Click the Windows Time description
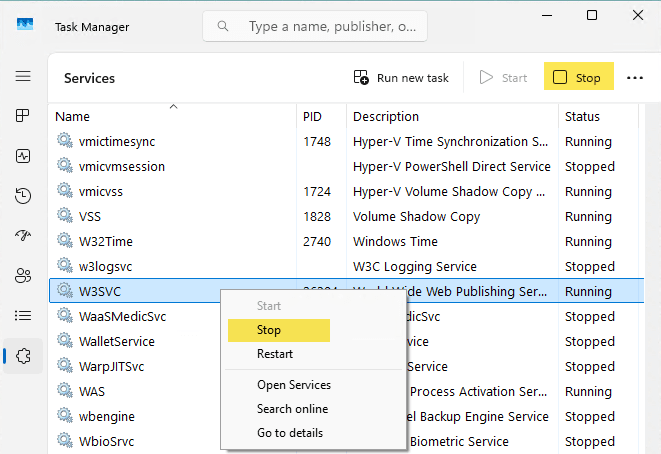 tap(395, 242)
